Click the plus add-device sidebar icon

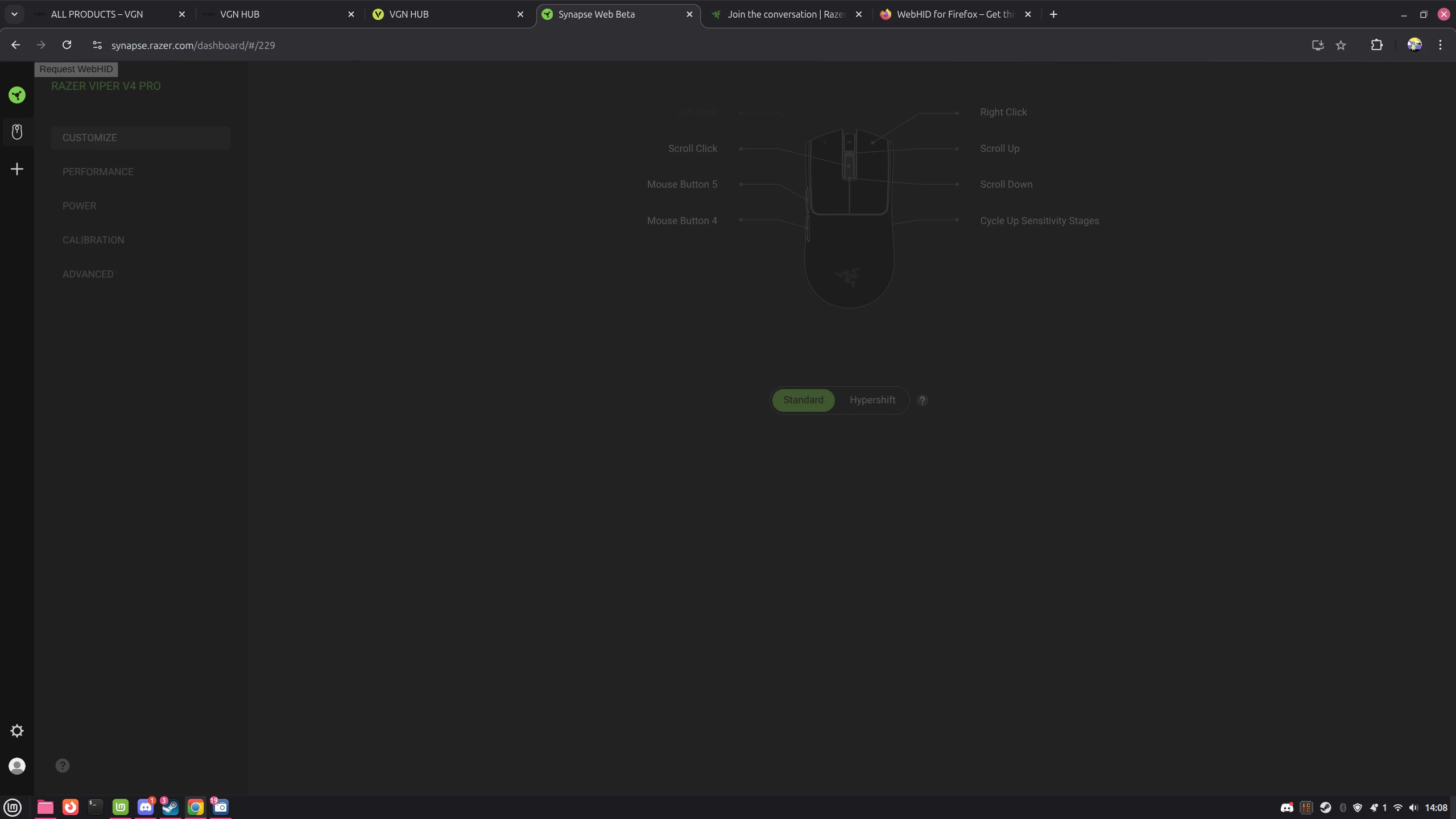click(17, 169)
